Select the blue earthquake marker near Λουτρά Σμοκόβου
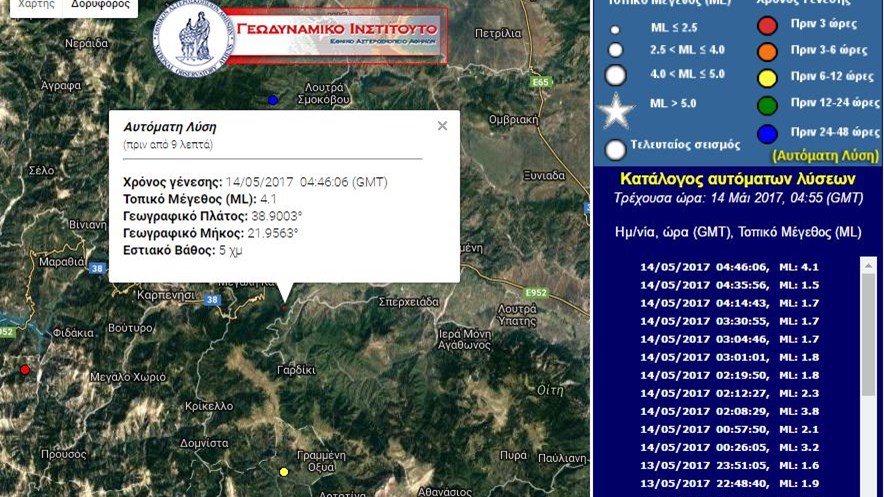The height and width of the screenshot is (497, 884). pyautogui.click(x=273, y=100)
